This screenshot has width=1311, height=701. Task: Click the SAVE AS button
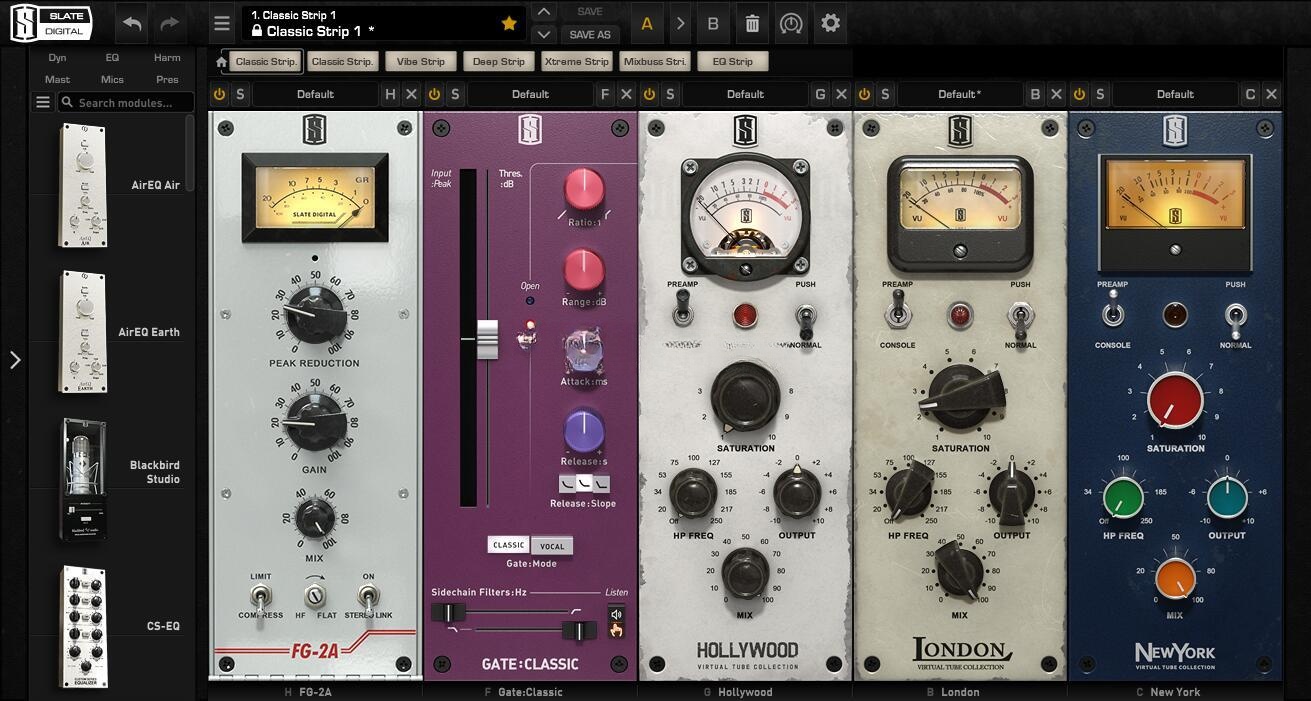(590, 34)
